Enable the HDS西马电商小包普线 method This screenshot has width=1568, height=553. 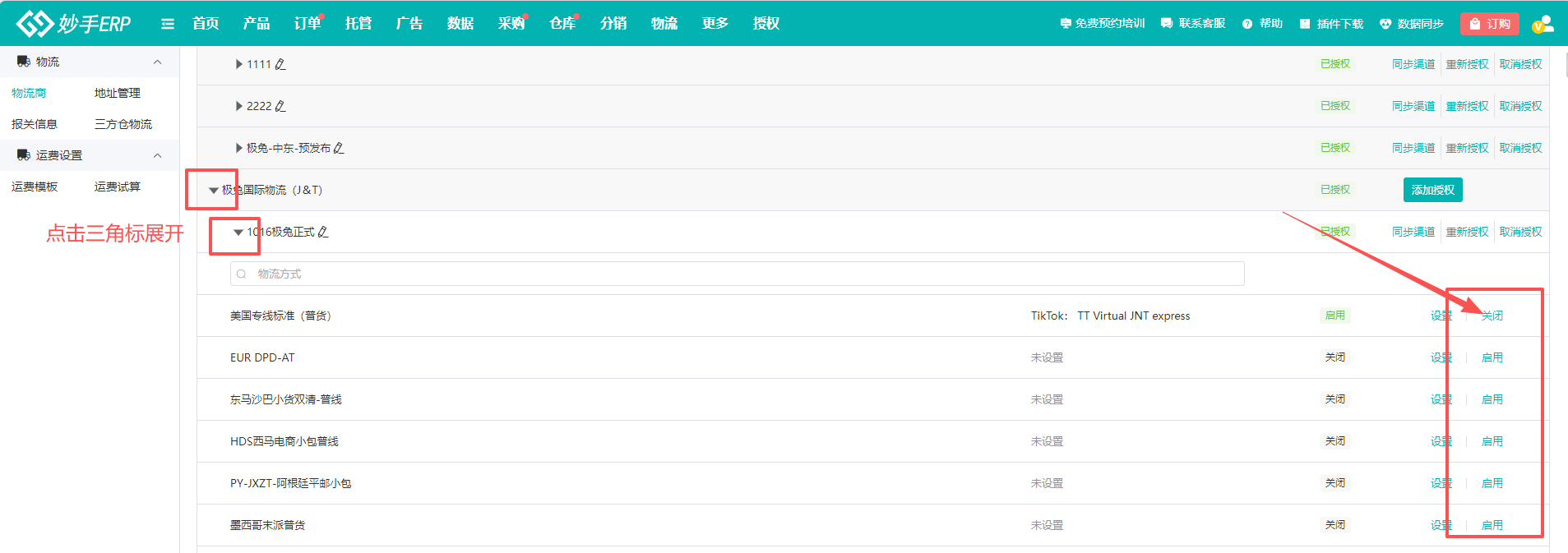pos(1492,441)
